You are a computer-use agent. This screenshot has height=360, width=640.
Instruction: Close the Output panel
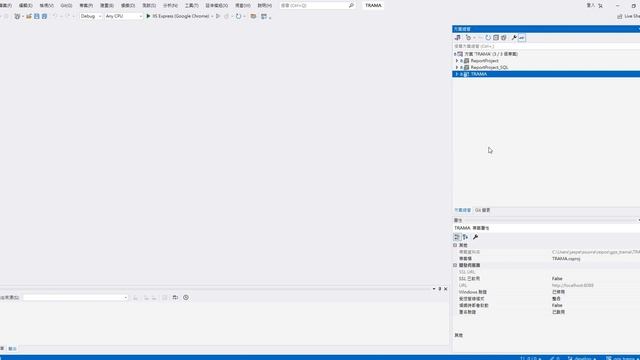445,289
